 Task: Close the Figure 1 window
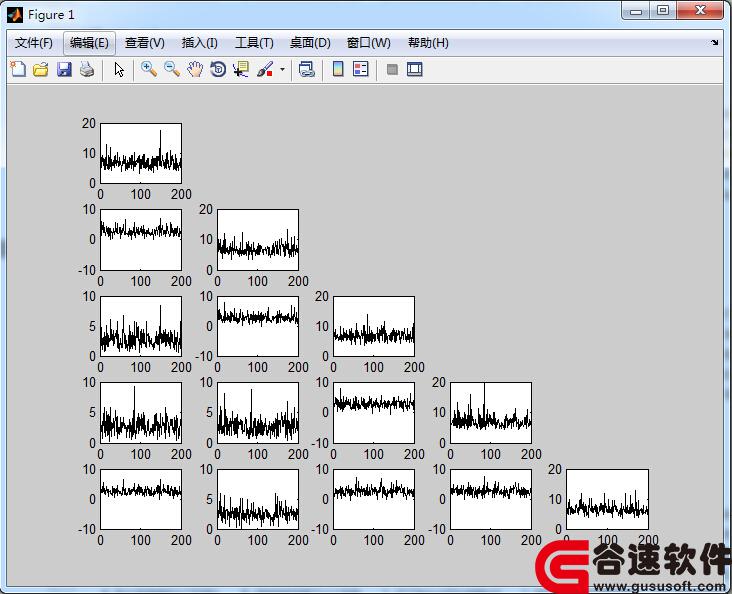click(700, 10)
